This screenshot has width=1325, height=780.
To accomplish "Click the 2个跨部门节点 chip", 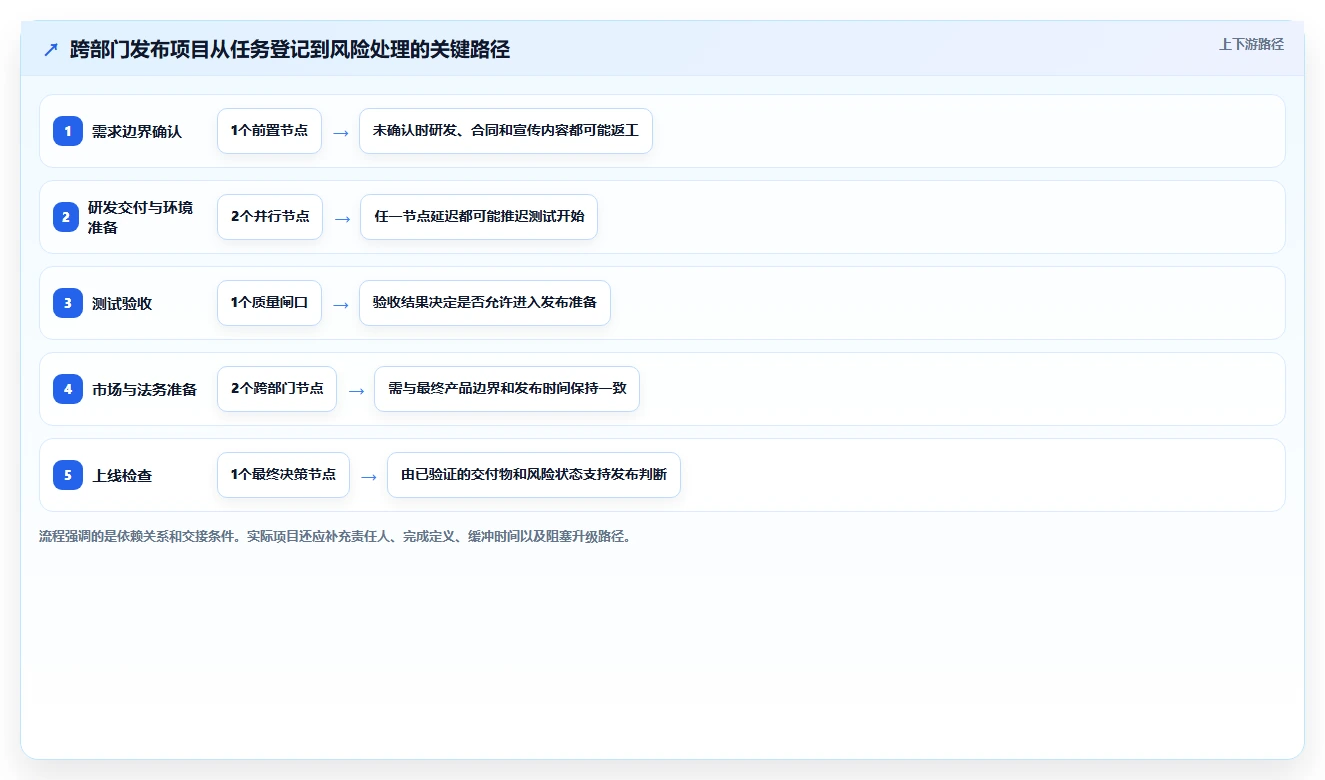I will [x=277, y=389].
